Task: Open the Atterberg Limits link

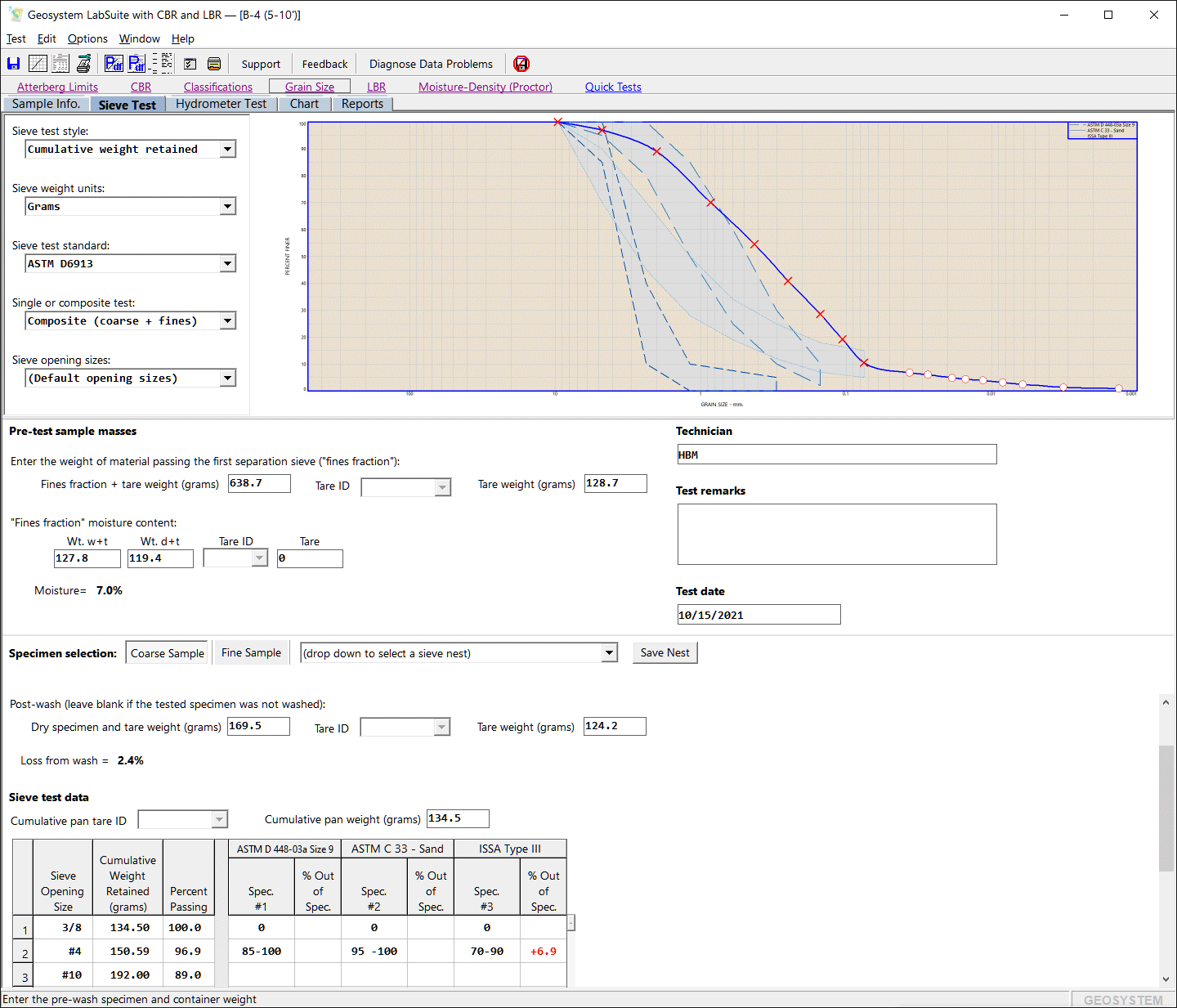Action: coord(57,87)
